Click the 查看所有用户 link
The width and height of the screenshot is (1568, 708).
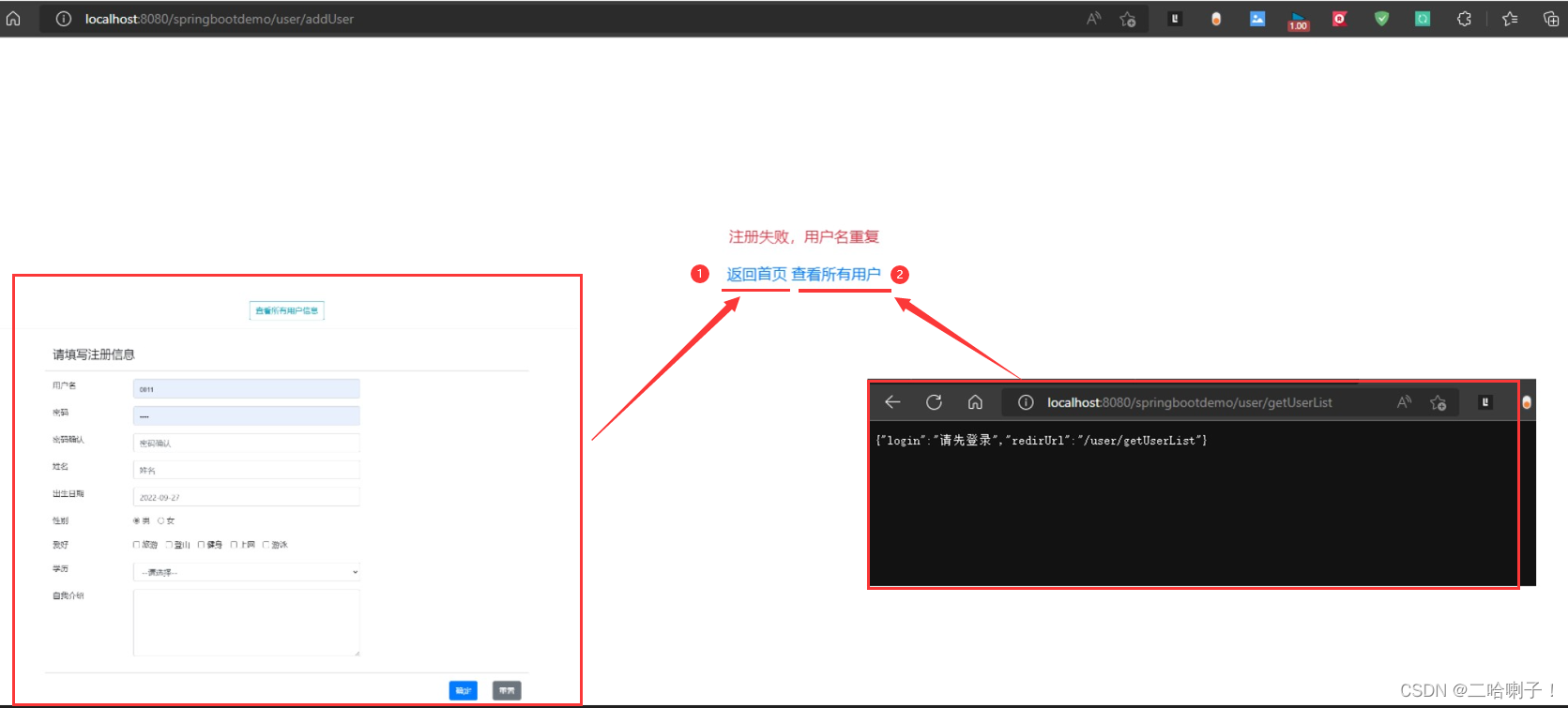[x=836, y=274]
